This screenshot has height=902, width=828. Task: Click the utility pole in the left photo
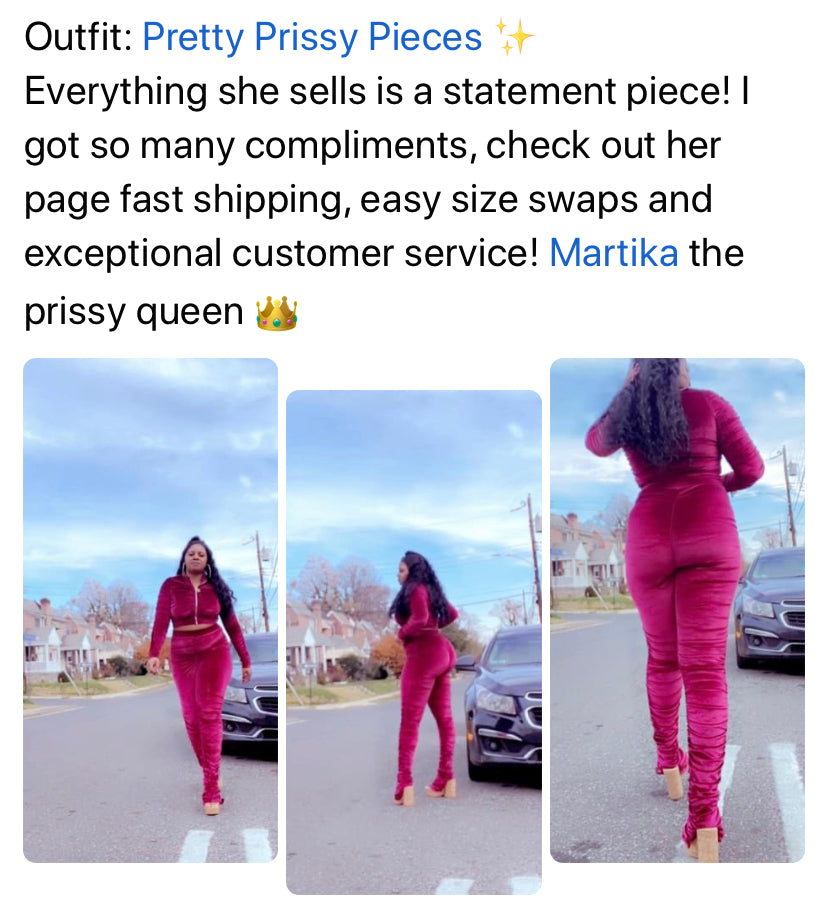262,581
